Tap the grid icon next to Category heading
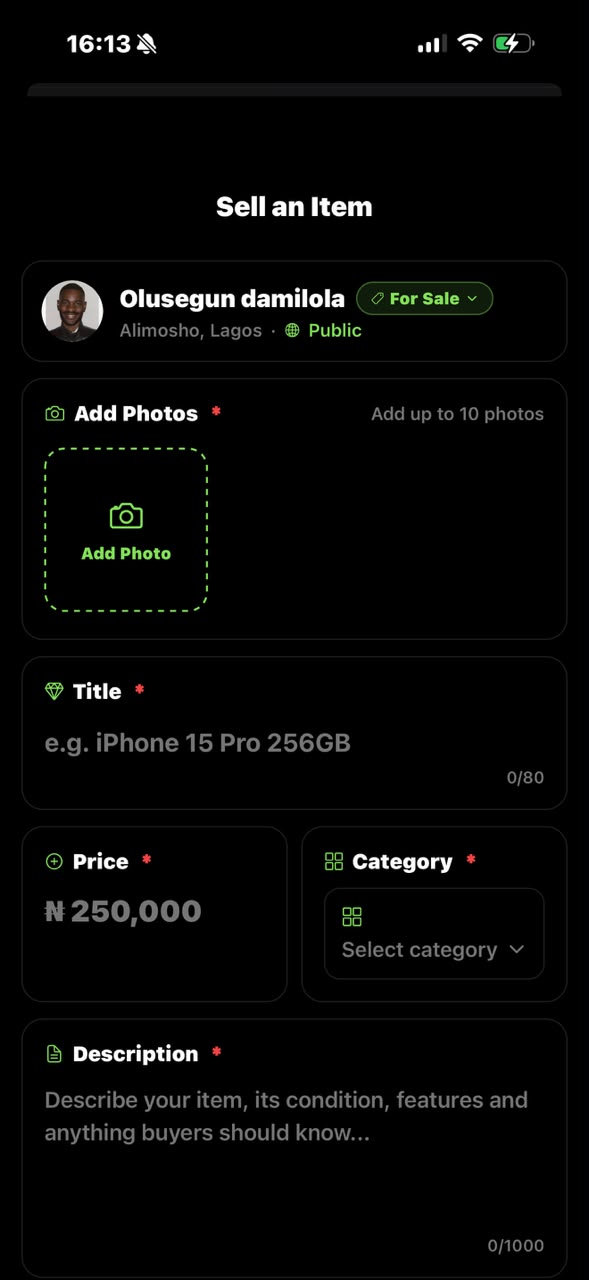The width and height of the screenshot is (589, 1280). point(334,862)
